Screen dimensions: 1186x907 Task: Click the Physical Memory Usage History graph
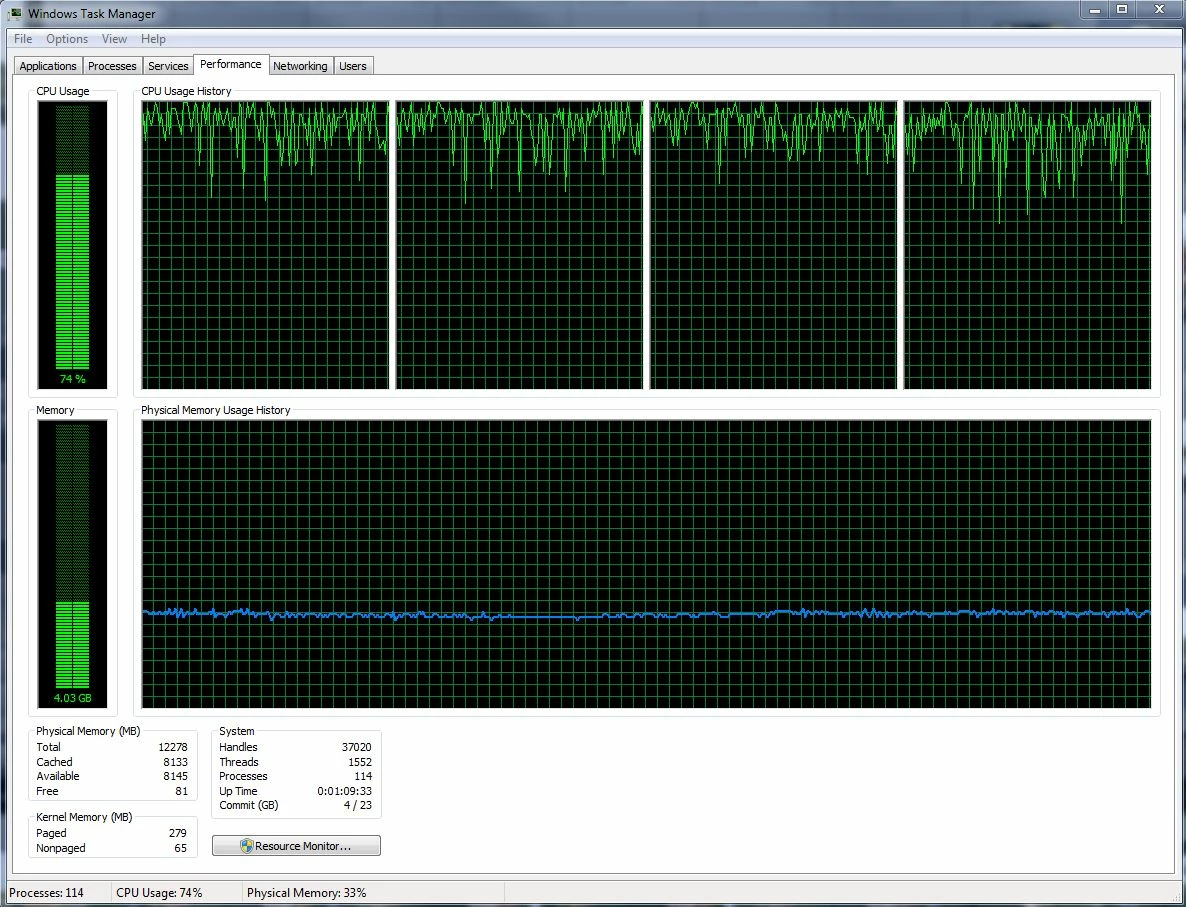[x=647, y=564]
